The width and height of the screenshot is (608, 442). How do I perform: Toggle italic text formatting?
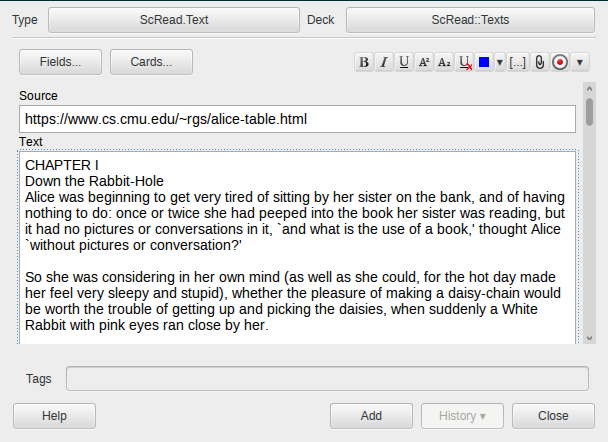pyautogui.click(x=384, y=62)
